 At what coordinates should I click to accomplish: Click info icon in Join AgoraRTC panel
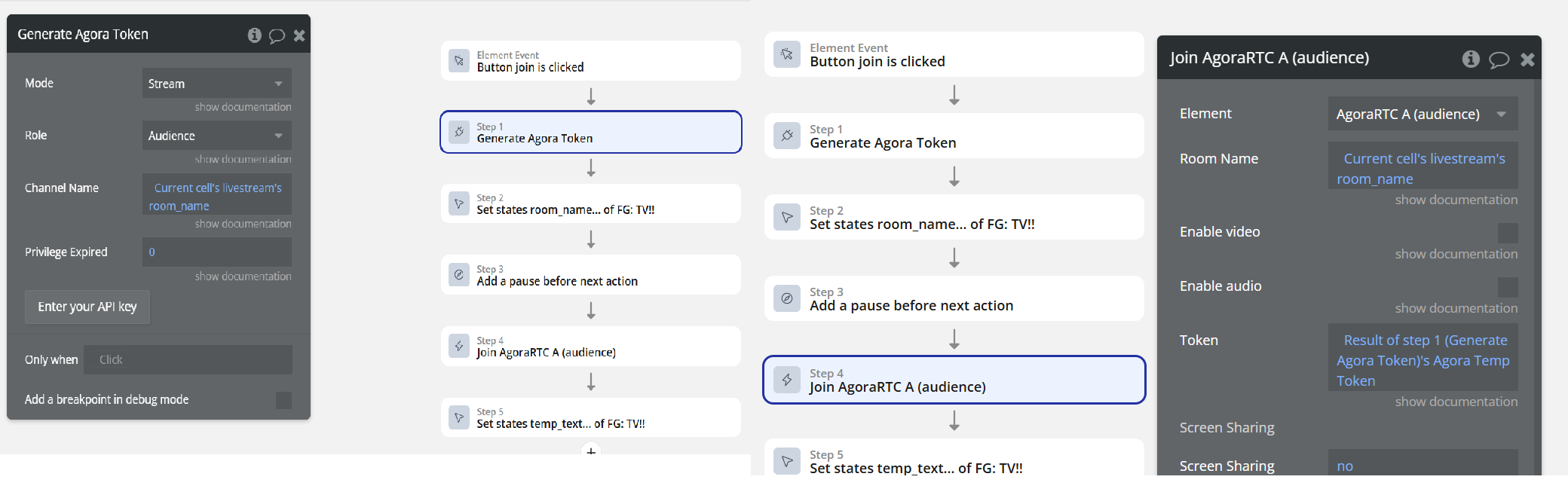click(x=1471, y=59)
